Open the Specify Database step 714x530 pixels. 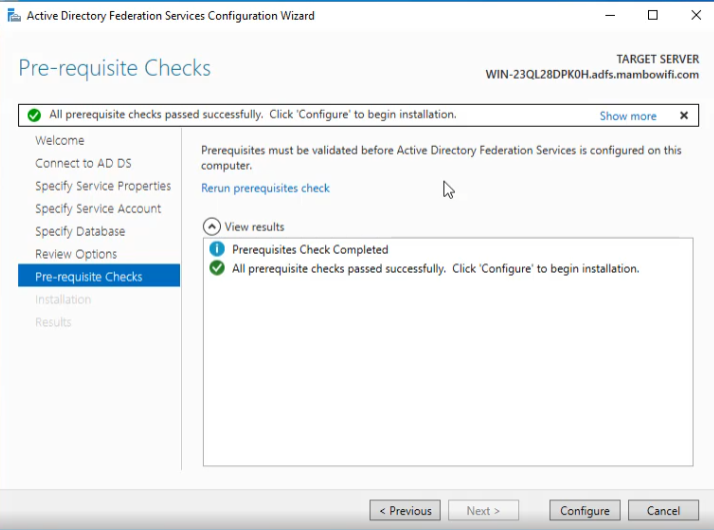pos(80,231)
